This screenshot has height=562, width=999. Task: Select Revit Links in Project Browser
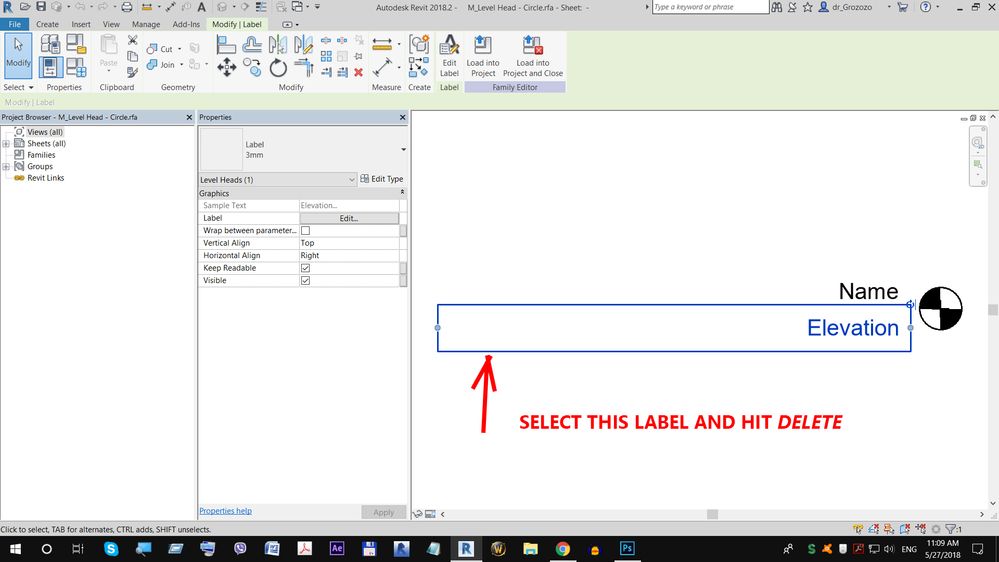coord(45,178)
